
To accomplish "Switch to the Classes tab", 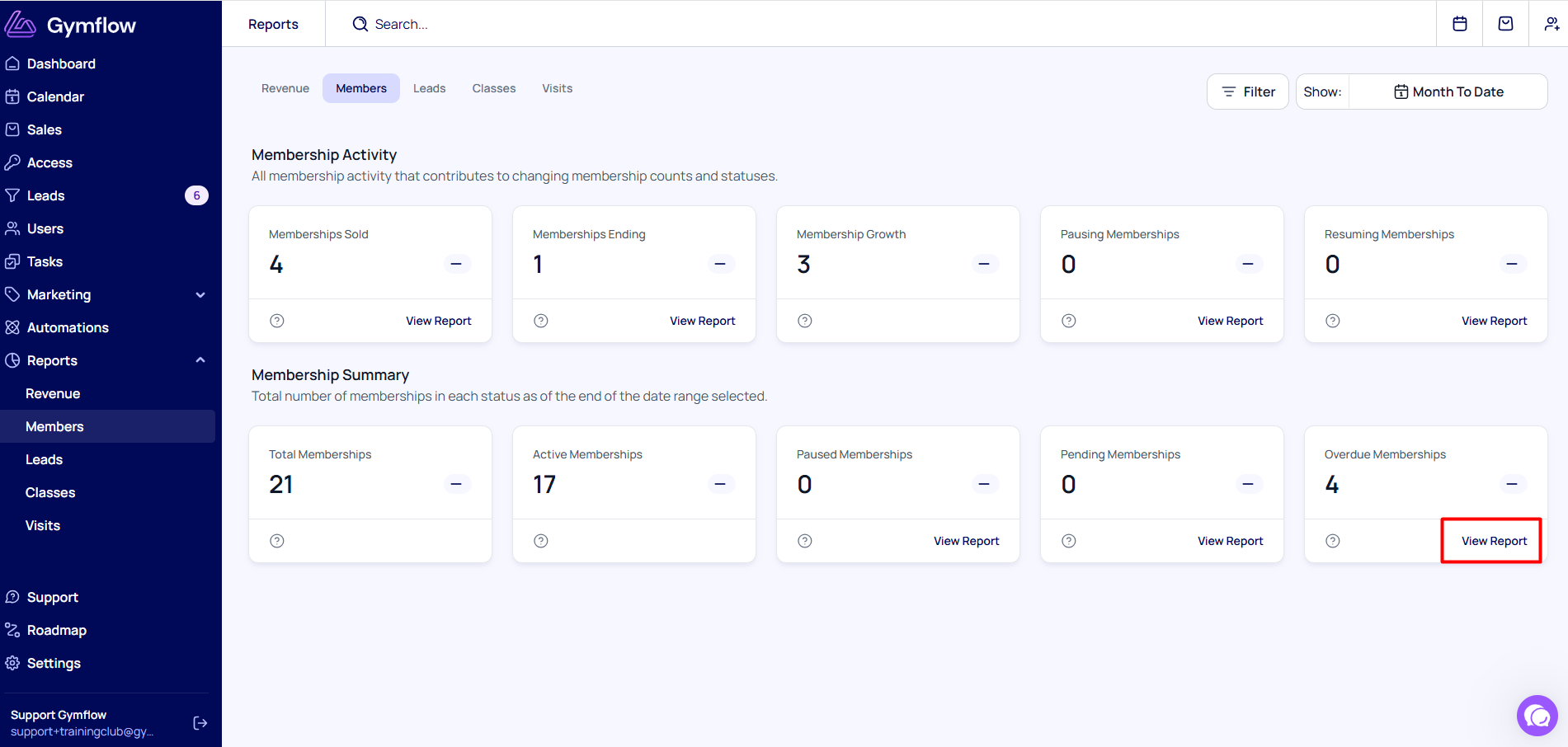I will [x=494, y=88].
